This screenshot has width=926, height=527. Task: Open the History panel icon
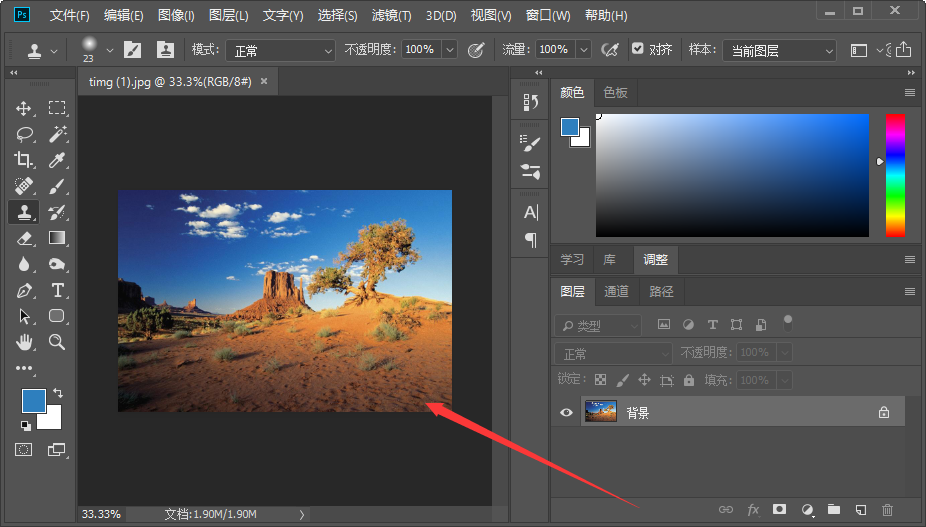[530, 103]
